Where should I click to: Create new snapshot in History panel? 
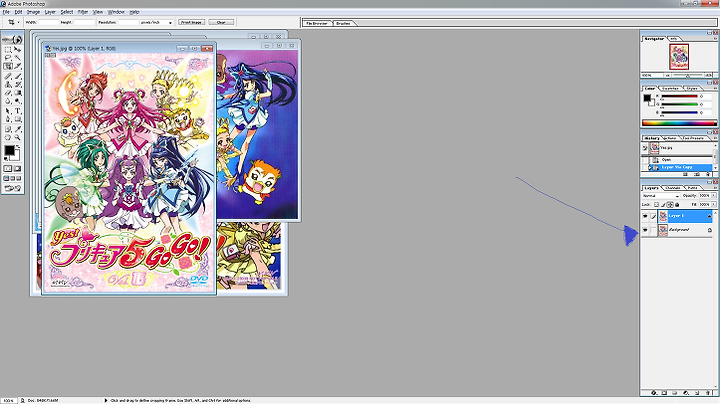pyautogui.click(x=697, y=174)
